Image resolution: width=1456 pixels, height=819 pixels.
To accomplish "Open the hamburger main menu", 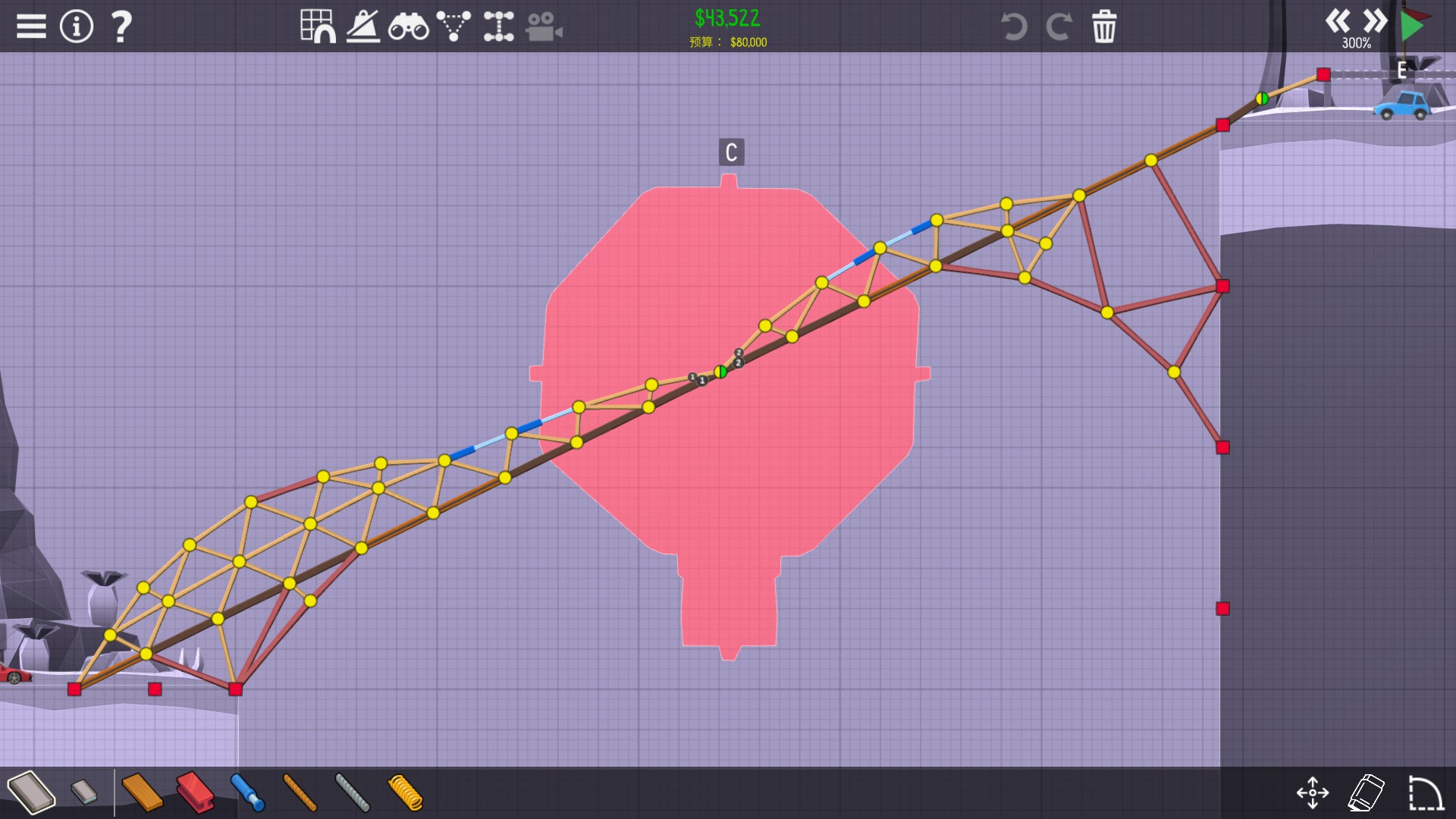I will click(x=31, y=27).
